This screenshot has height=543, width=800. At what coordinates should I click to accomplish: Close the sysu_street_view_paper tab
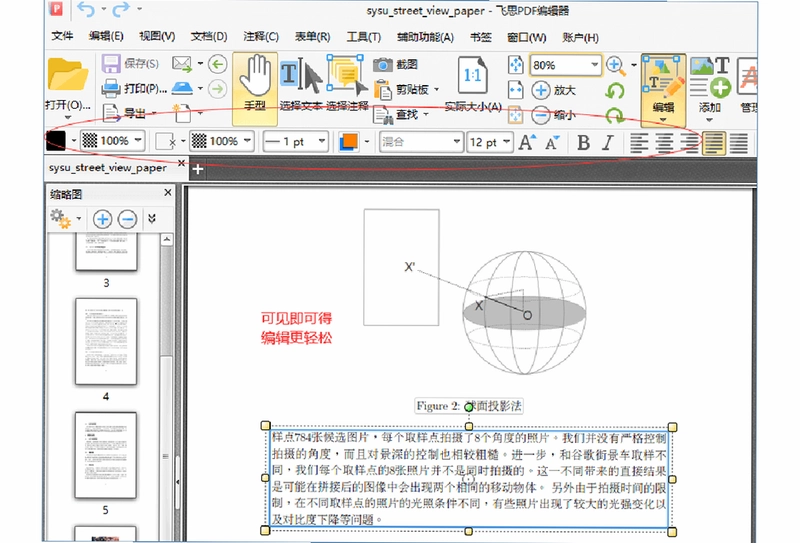tap(181, 163)
